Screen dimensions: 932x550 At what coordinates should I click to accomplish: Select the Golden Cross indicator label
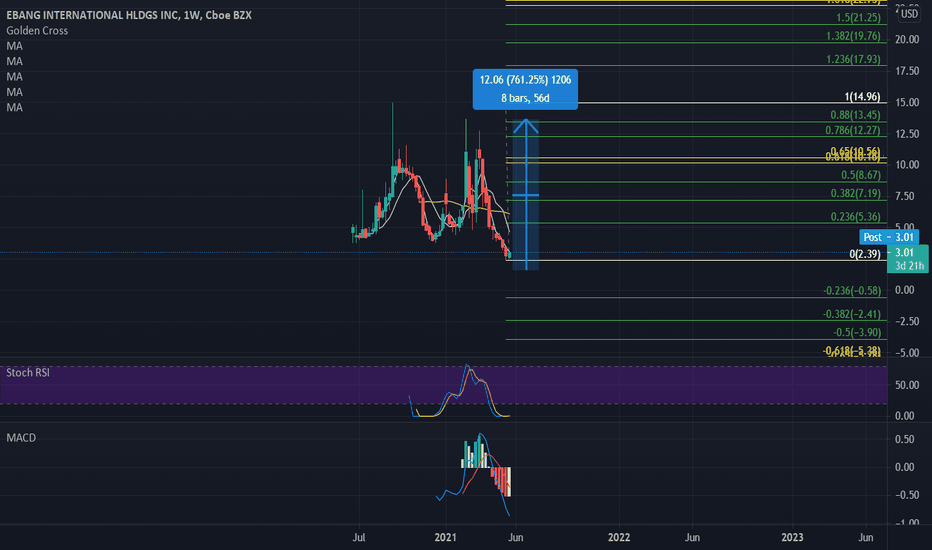click(37, 31)
